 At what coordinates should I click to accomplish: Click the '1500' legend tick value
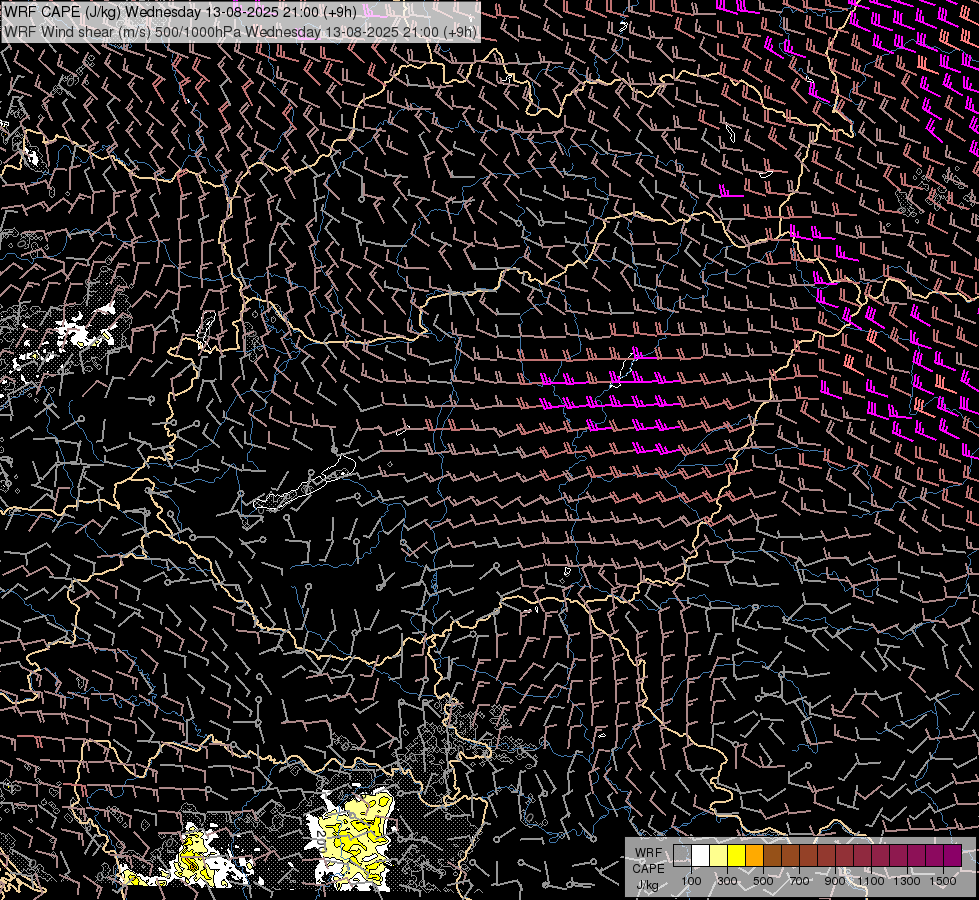click(x=943, y=881)
